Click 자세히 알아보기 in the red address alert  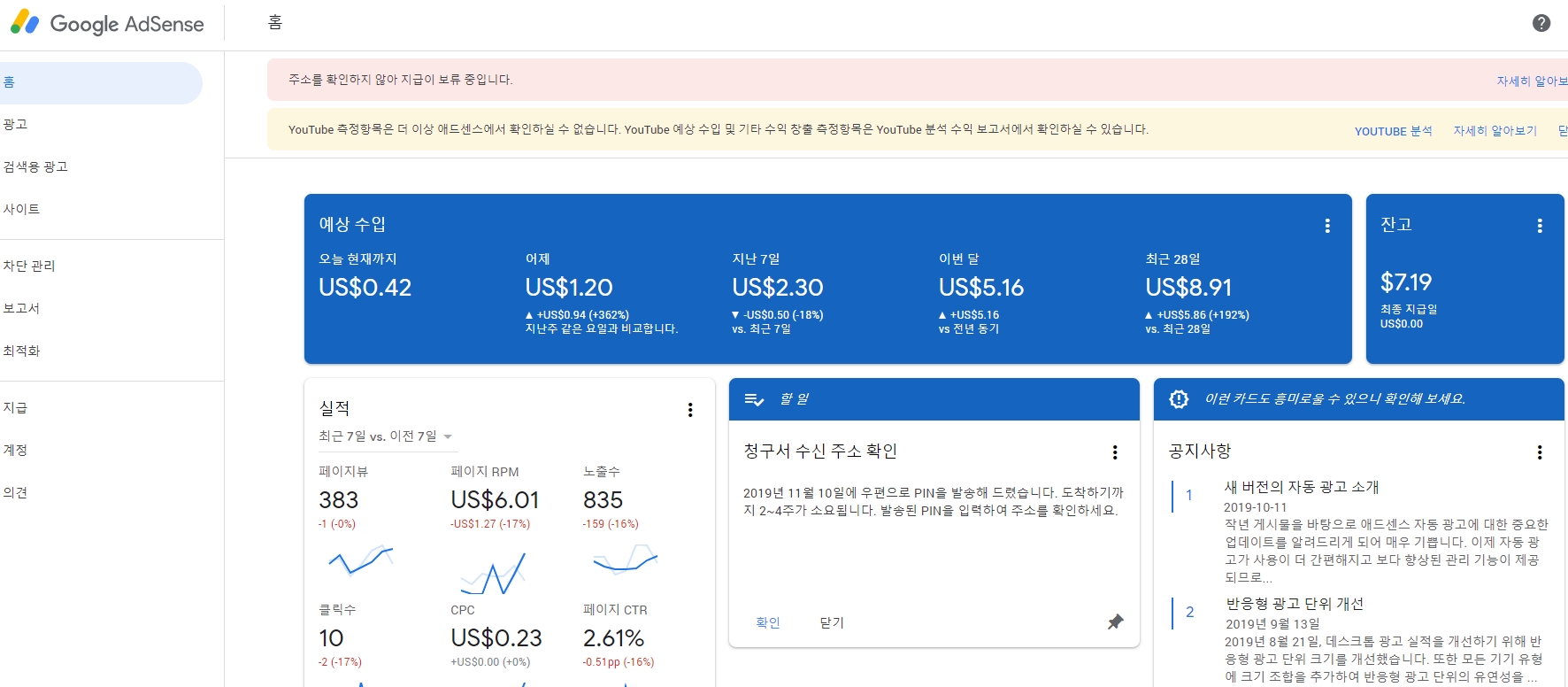coord(1532,81)
